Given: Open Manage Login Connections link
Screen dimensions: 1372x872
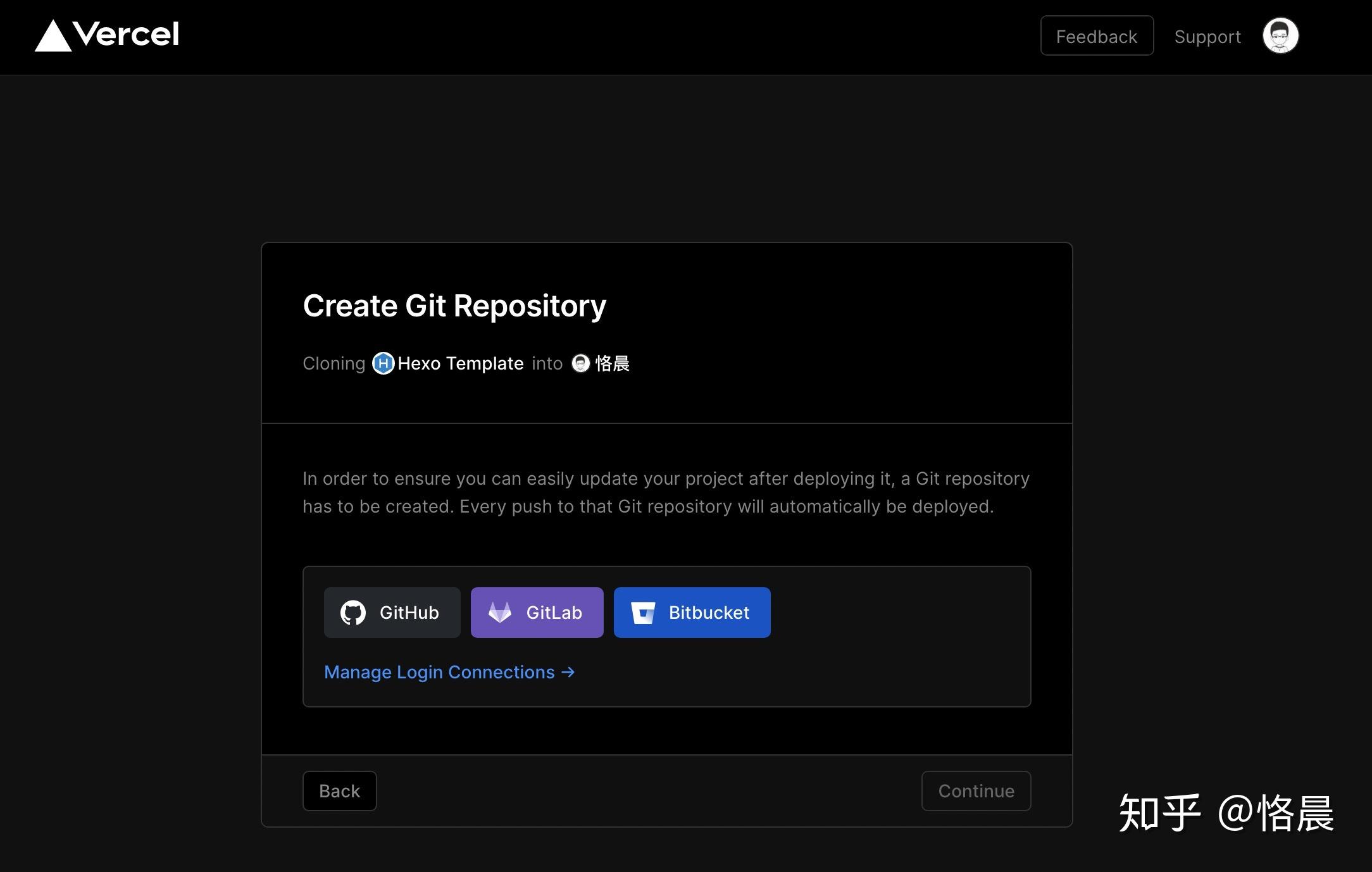Looking at the screenshot, I should pos(439,672).
